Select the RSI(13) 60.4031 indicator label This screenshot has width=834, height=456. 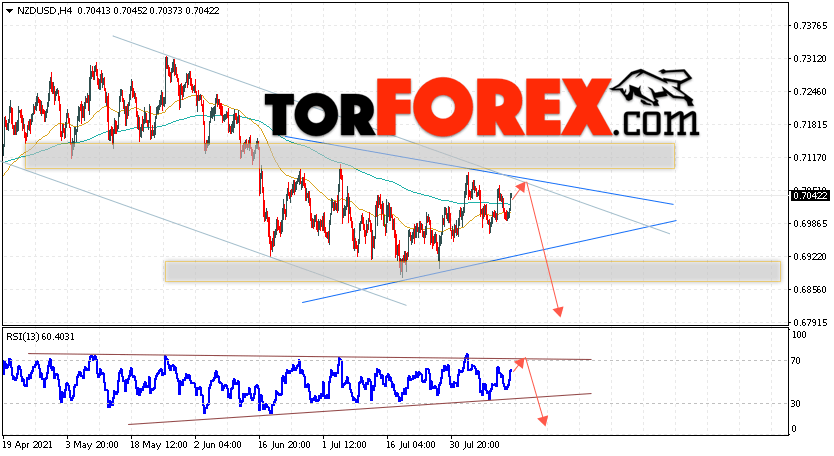40,336
